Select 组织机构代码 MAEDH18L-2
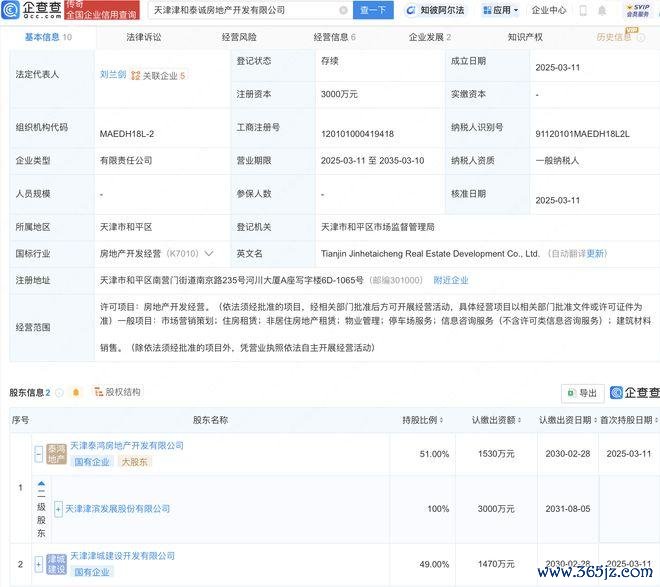Viewport: 660px width, 587px height. tap(127, 134)
